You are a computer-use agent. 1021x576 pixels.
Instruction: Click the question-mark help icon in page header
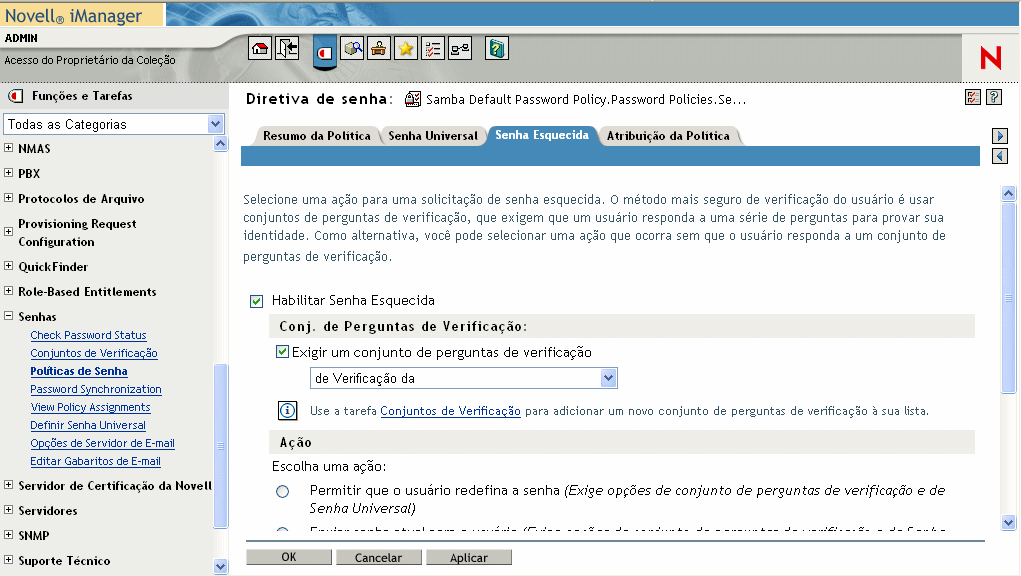coord(994,98)
